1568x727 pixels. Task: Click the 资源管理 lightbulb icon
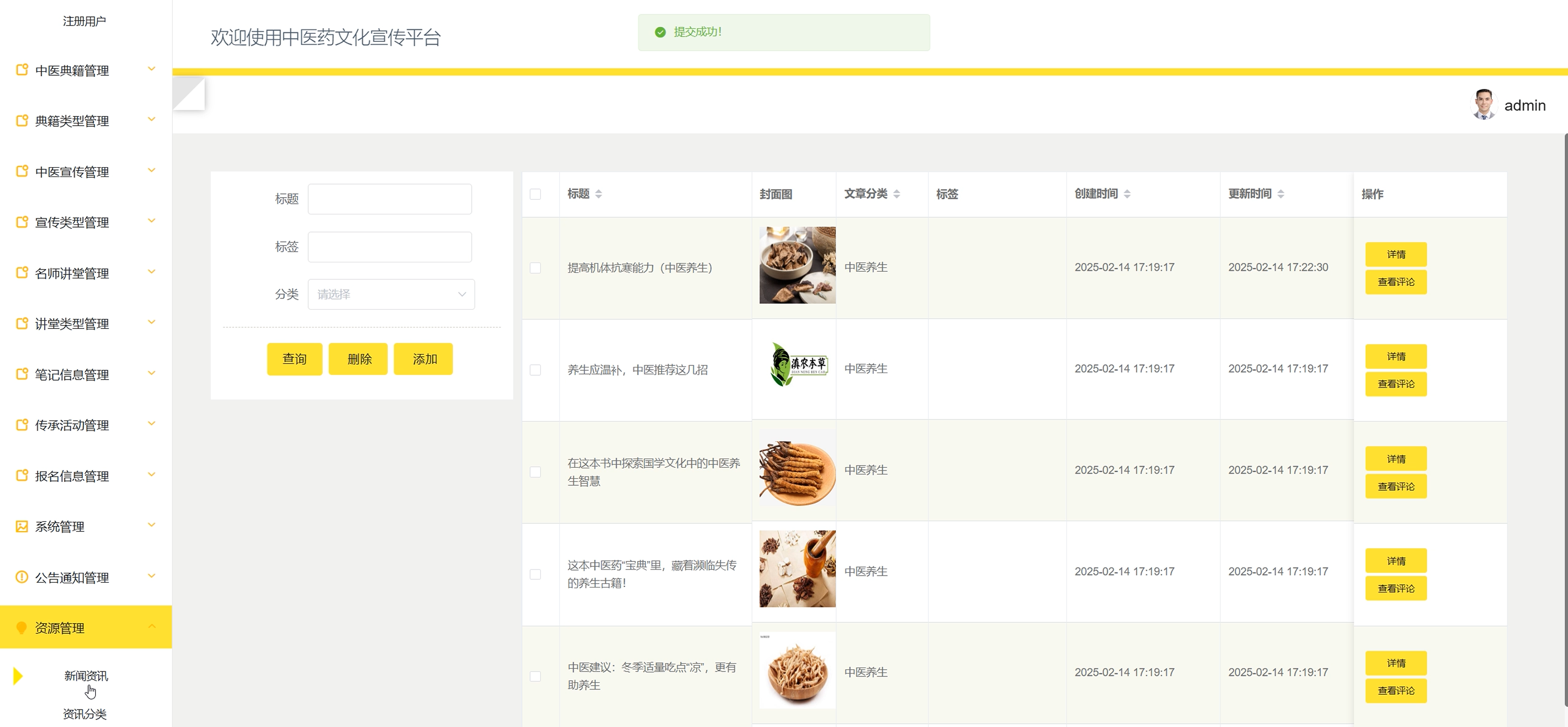[22, 627]
